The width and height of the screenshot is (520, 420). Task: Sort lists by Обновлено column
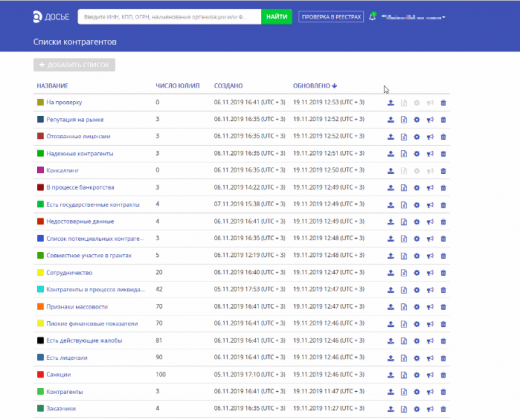click(x=315, y=86)
